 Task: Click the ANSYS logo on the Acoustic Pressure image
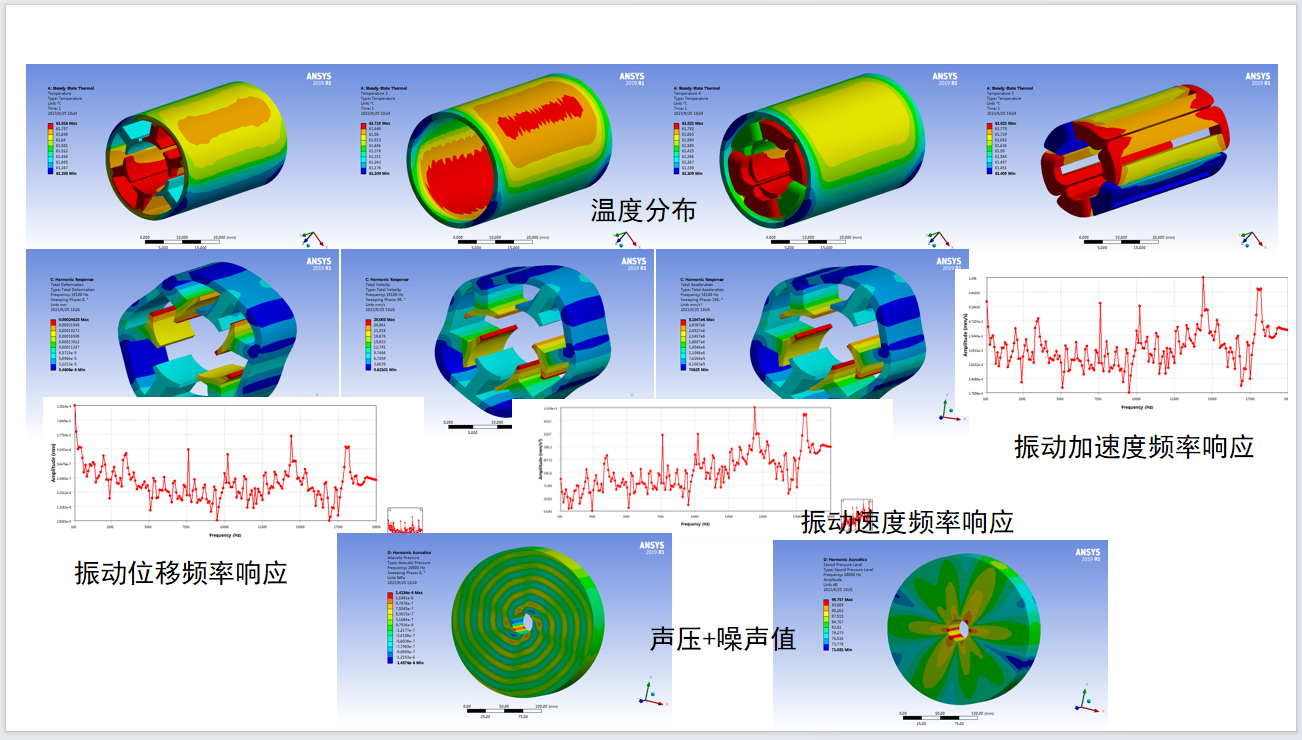[x=653, y=548]
